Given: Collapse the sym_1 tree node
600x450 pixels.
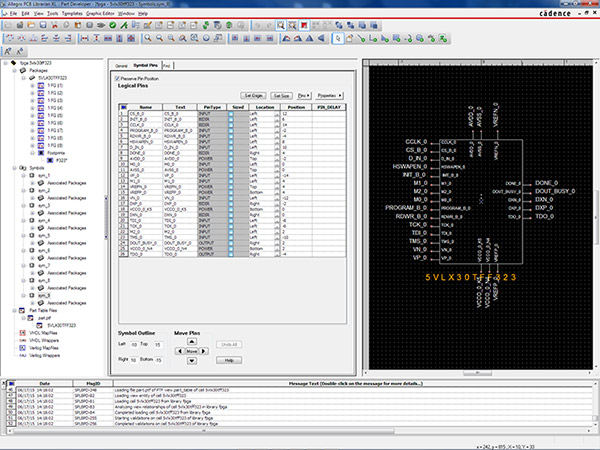Looking at the screenshot, I should coord(24,175).
